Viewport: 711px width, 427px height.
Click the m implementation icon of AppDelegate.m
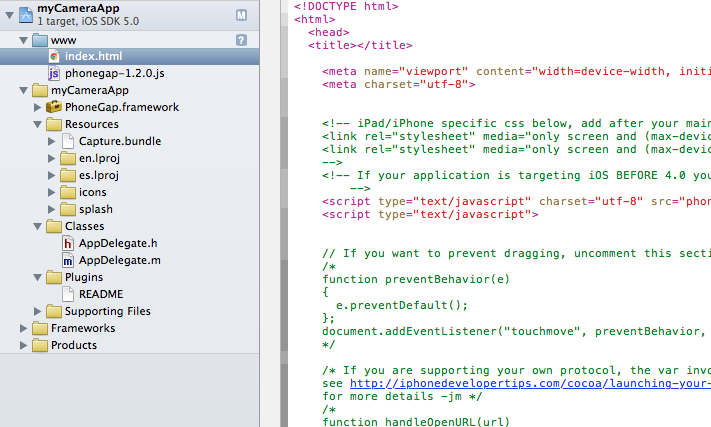click(68, 260)
